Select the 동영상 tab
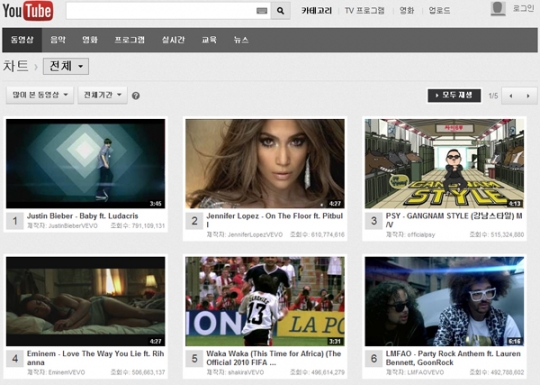540x385 pixels. pyautogui.click(x=22, y=40)
